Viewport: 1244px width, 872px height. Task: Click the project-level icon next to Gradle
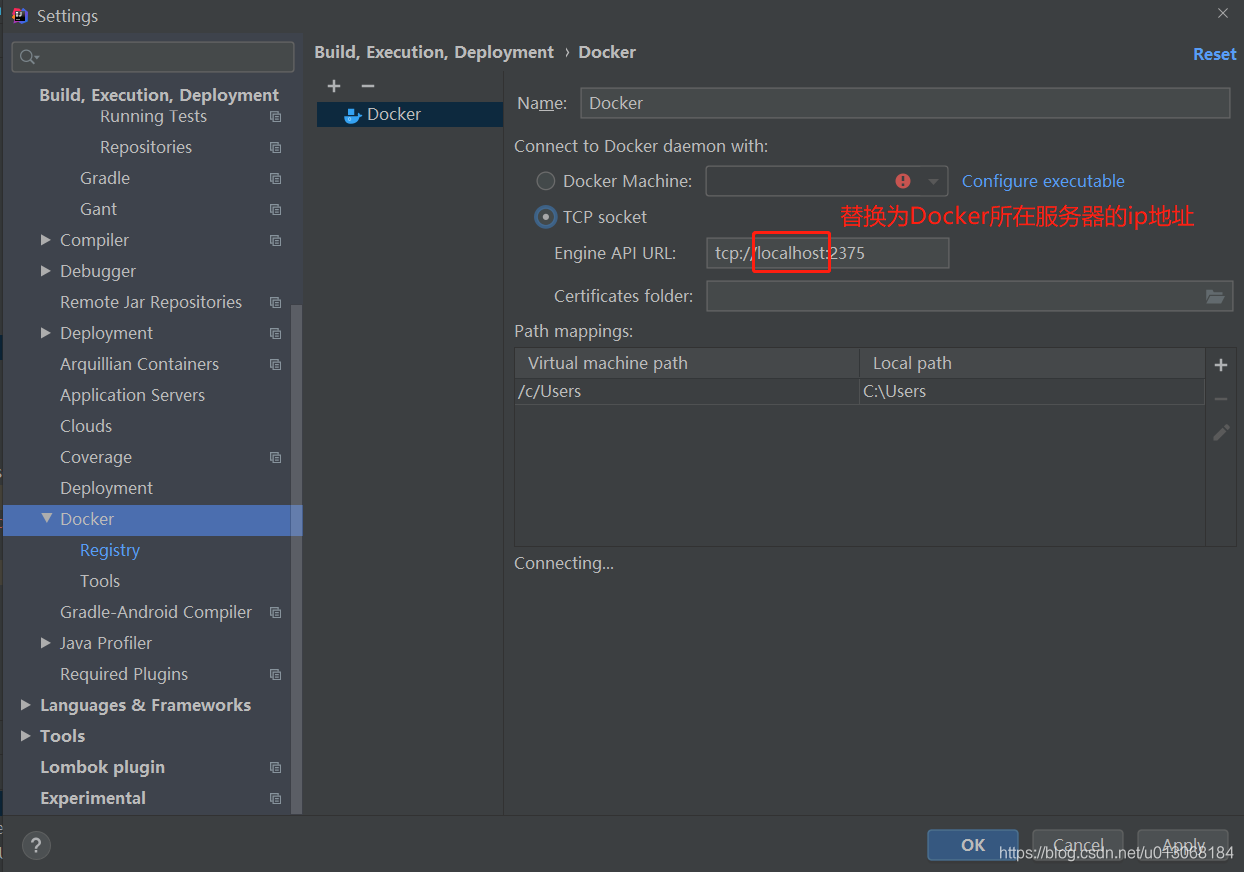276,179
